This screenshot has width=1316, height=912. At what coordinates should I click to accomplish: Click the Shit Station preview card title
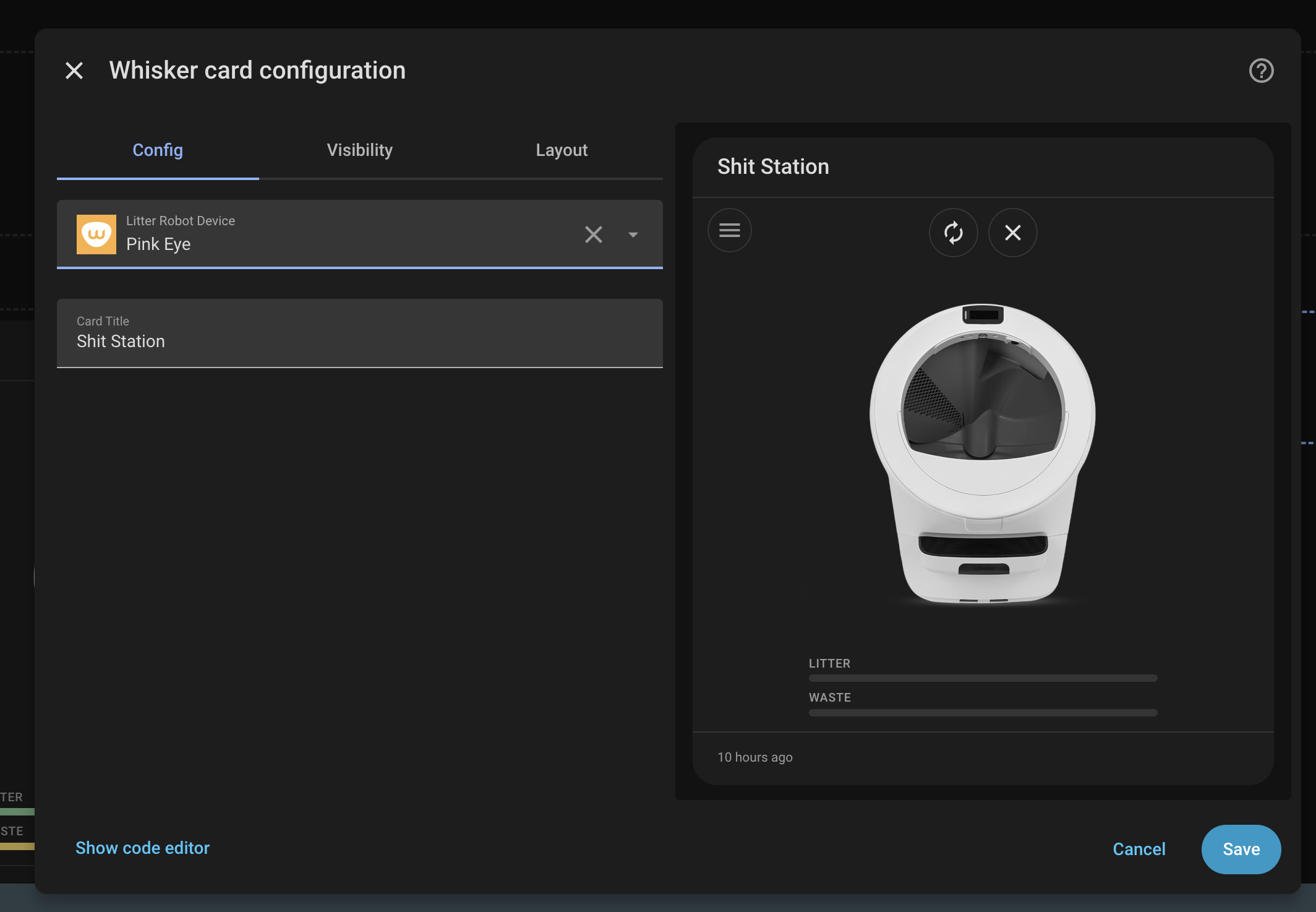[x=773, y=167]
